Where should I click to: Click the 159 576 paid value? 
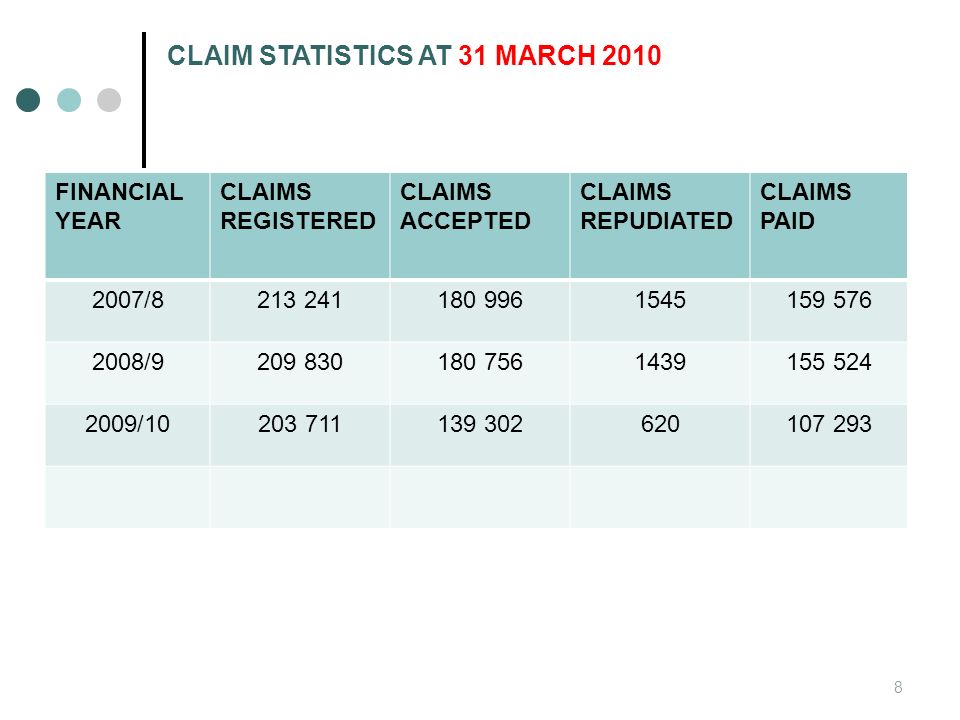pos(829,300)
